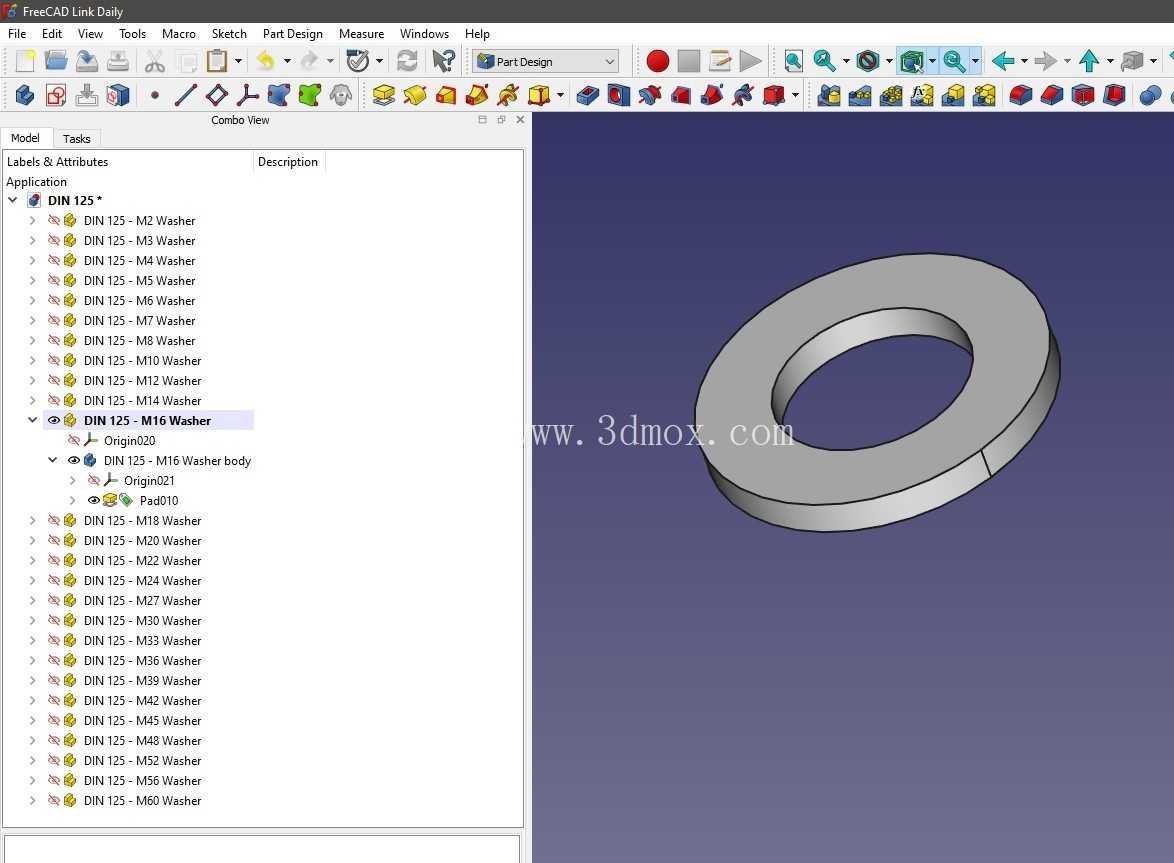The image size is (1174, 863).
Task: Show the DIN 125 - M30 Washer
Action: pyautogui.click(x=54, y=620)
